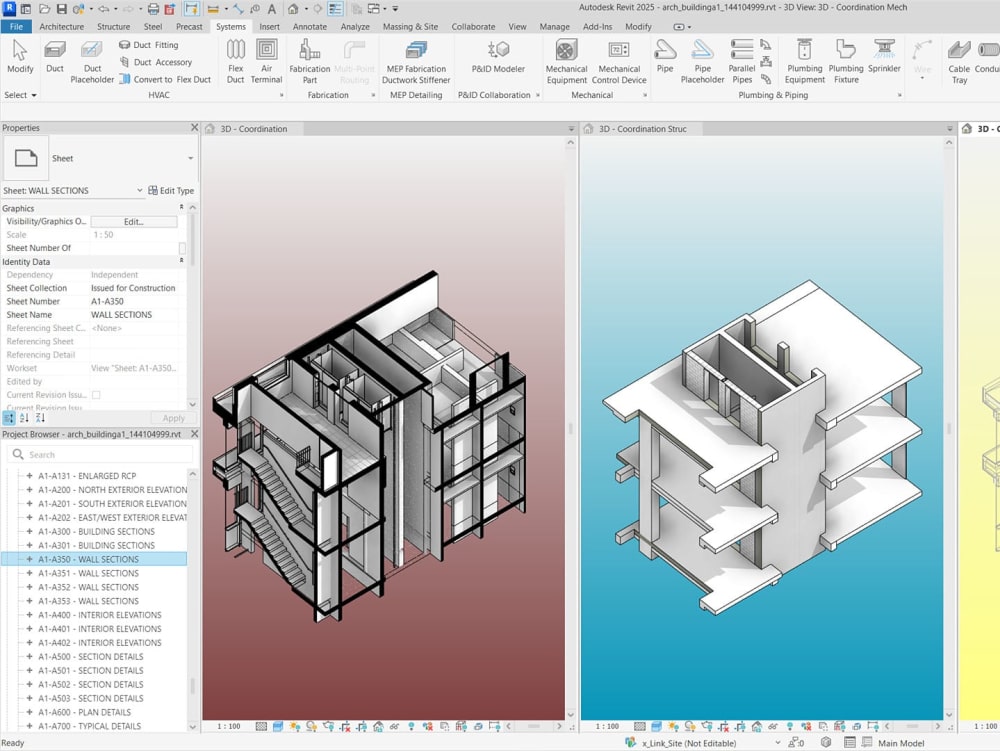Click the Duct Fitting tool

[x=149, y=45]
